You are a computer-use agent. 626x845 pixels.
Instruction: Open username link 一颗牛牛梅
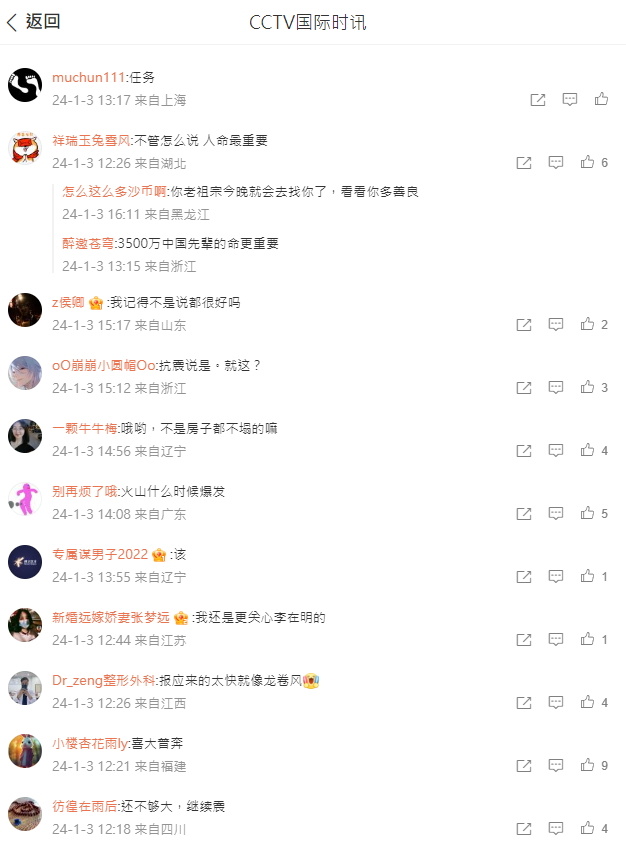(85, 428)
